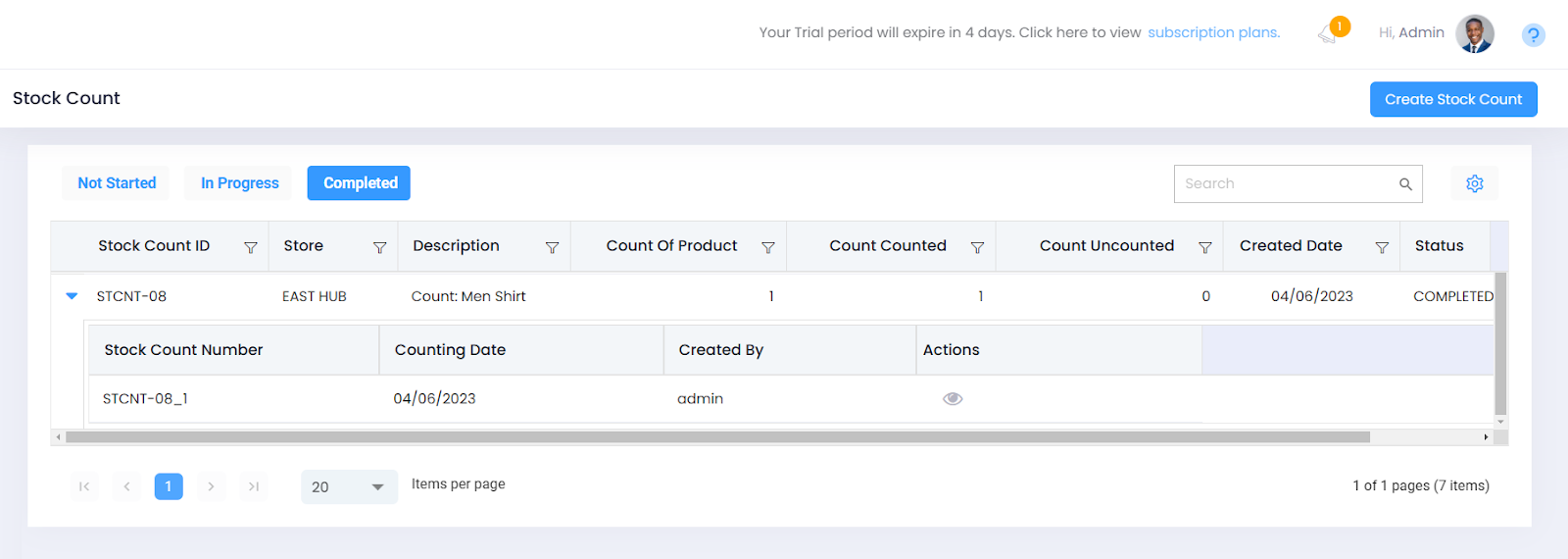1568x559 pixels.
Task: Click the search magnifier icon
Action: click(x=1405, y=184)
